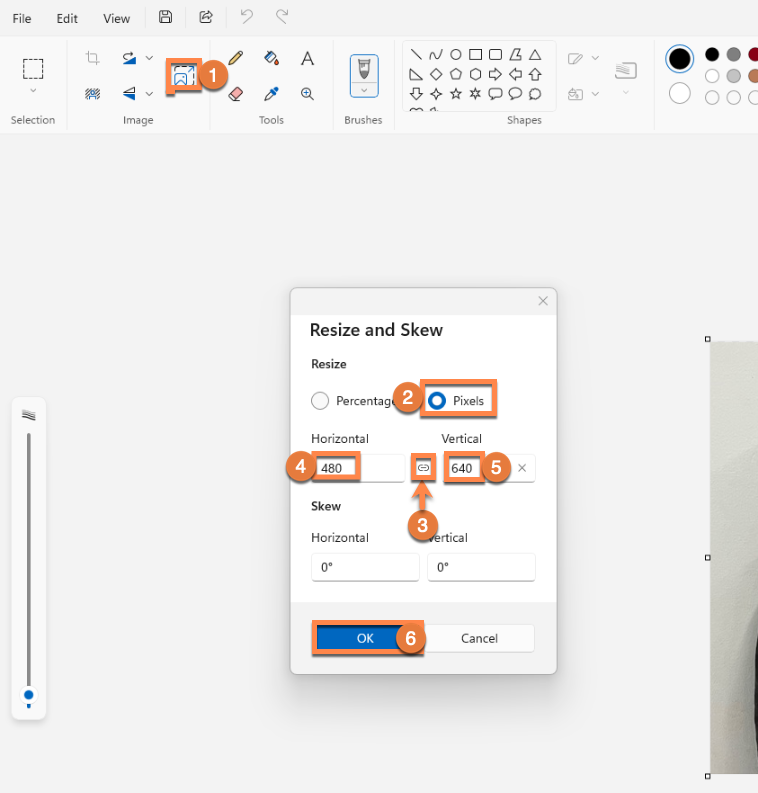The width and height of the screenshot is (758, 793).
Task: Expand the Rotate options dropdown
Action: click(149, 58)
